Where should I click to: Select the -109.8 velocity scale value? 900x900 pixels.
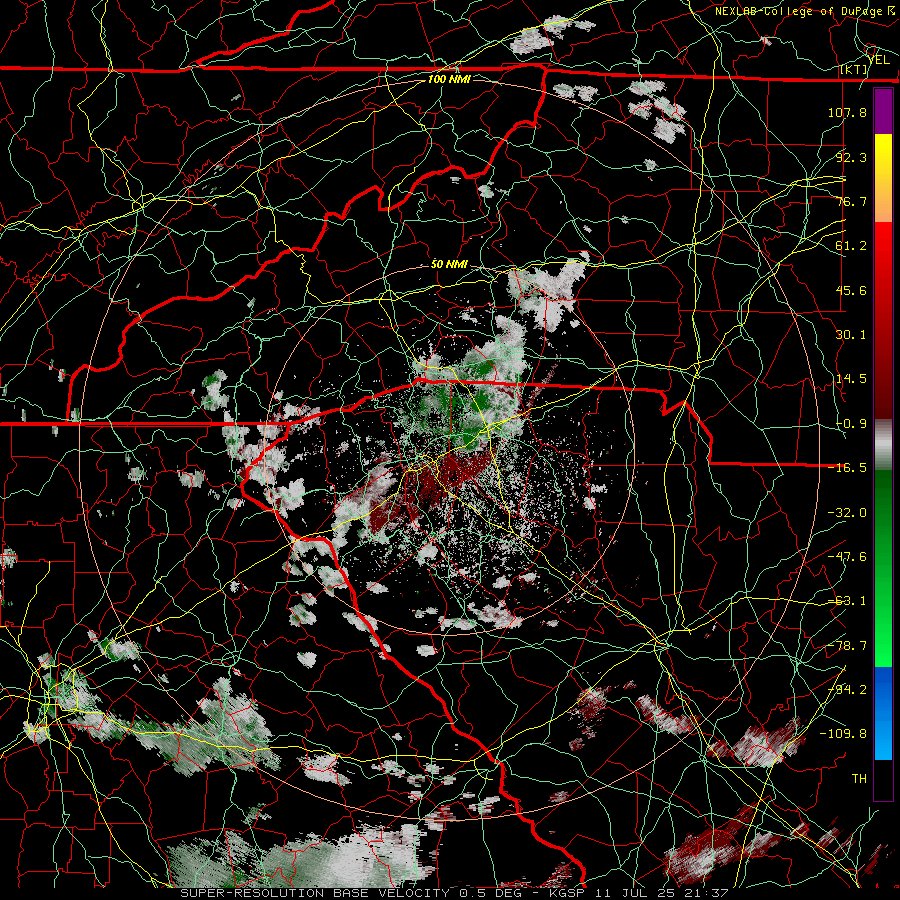click(843, 734)
